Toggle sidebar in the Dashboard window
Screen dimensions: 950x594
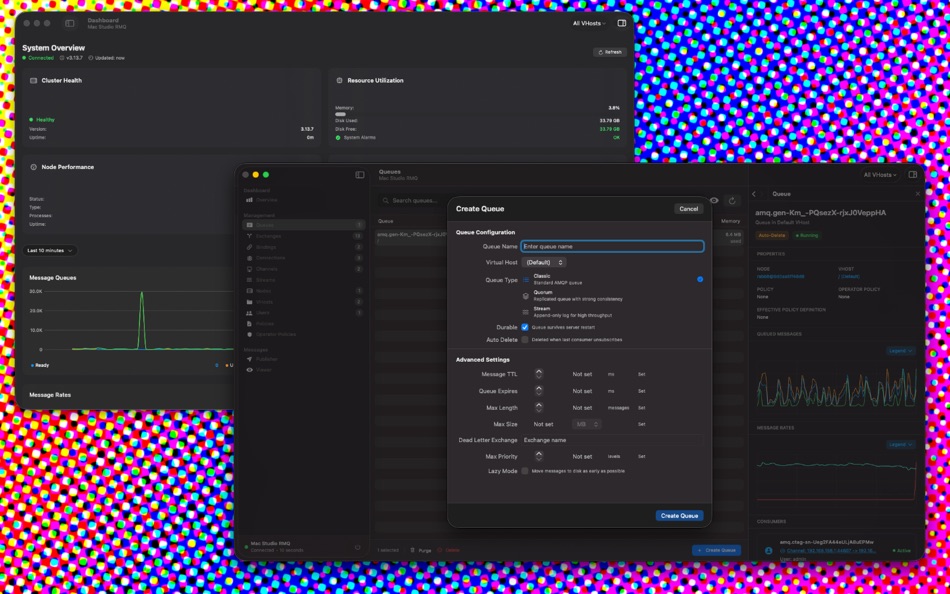(x=70, y=23)
